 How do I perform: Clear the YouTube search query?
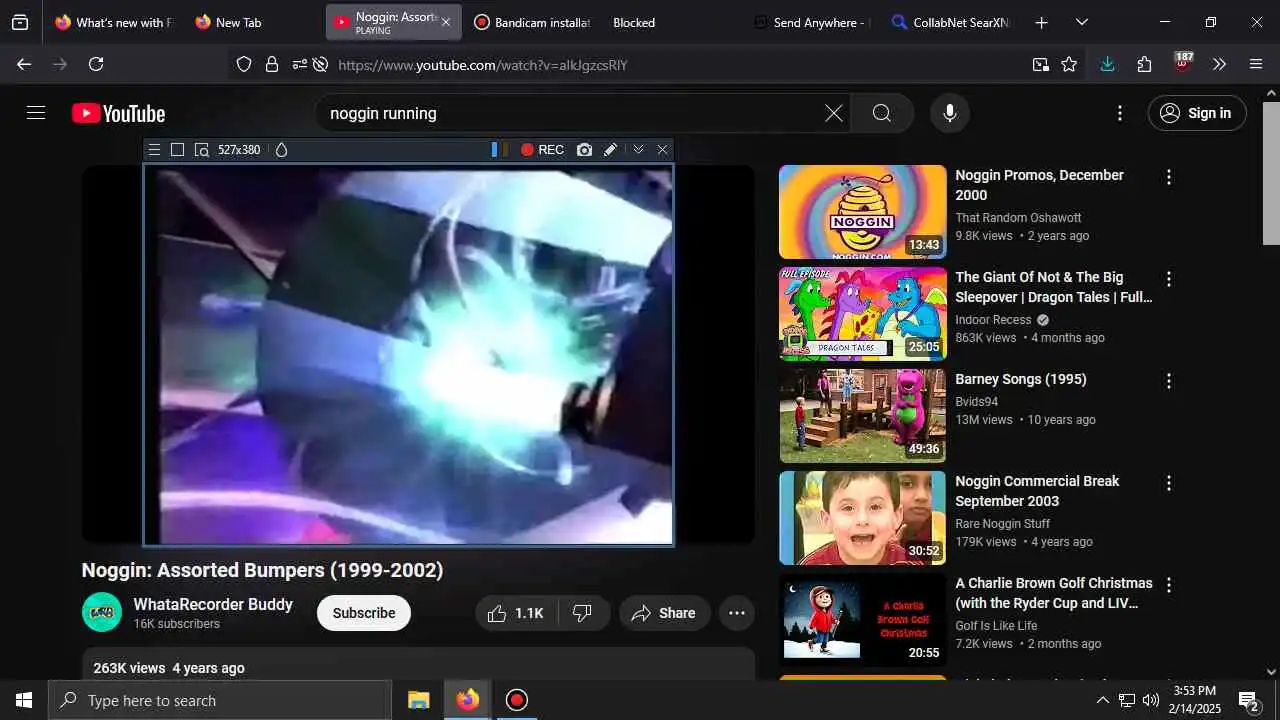(x=834, y=113)
